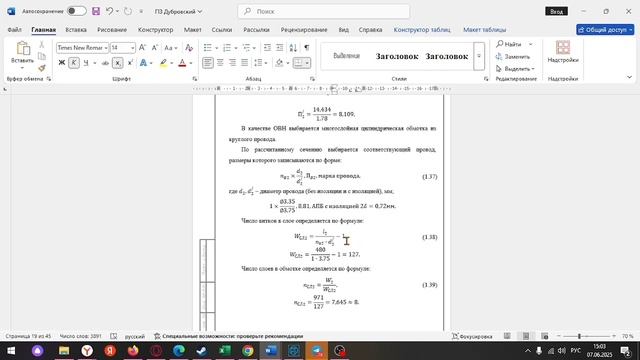The image size is (640, 360).
Task: Open bullet list style dropdown
Action: [216, 48]
